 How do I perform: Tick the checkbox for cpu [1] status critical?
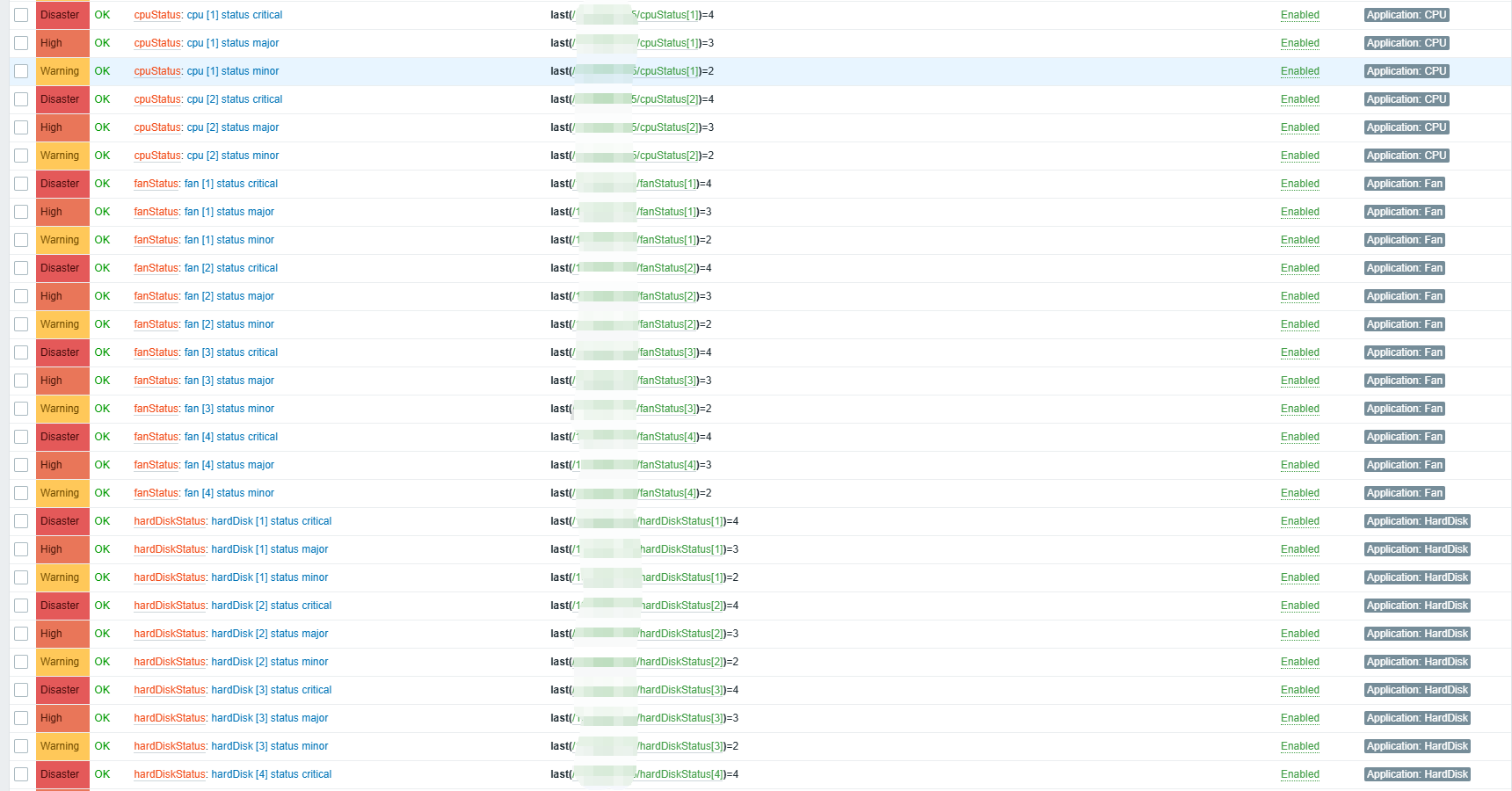21,15
